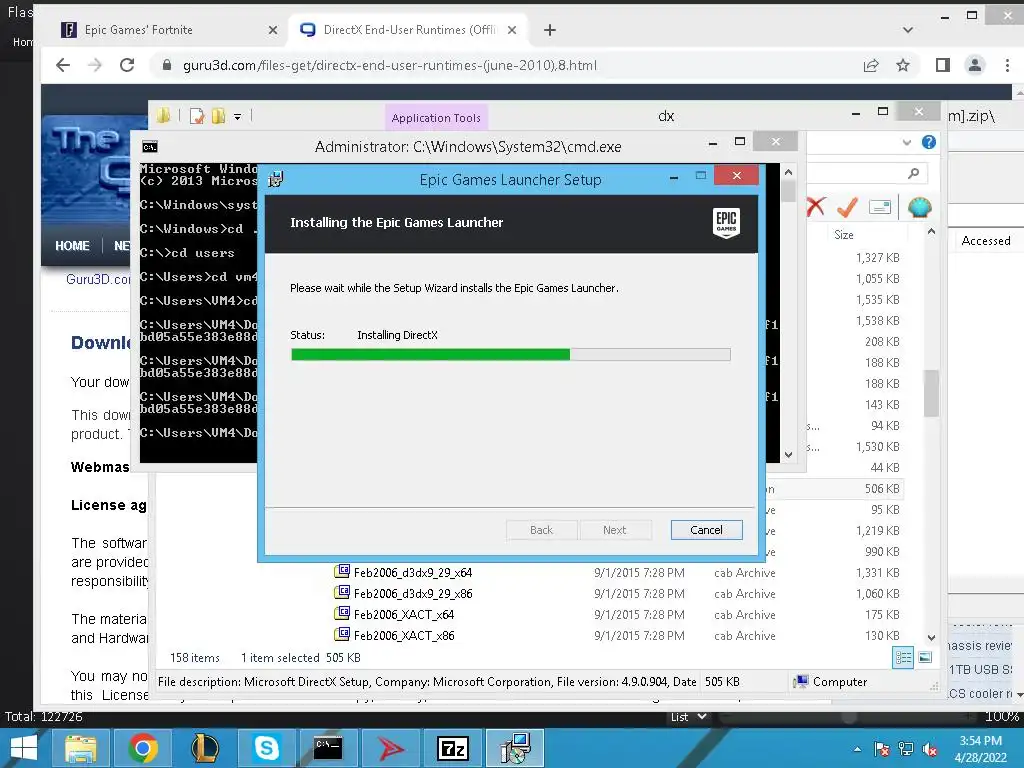Screen dimensions: 1024x768
Task: Click the orange checkmark icon in the Explorer ribbon
Action: pos(846,207)
